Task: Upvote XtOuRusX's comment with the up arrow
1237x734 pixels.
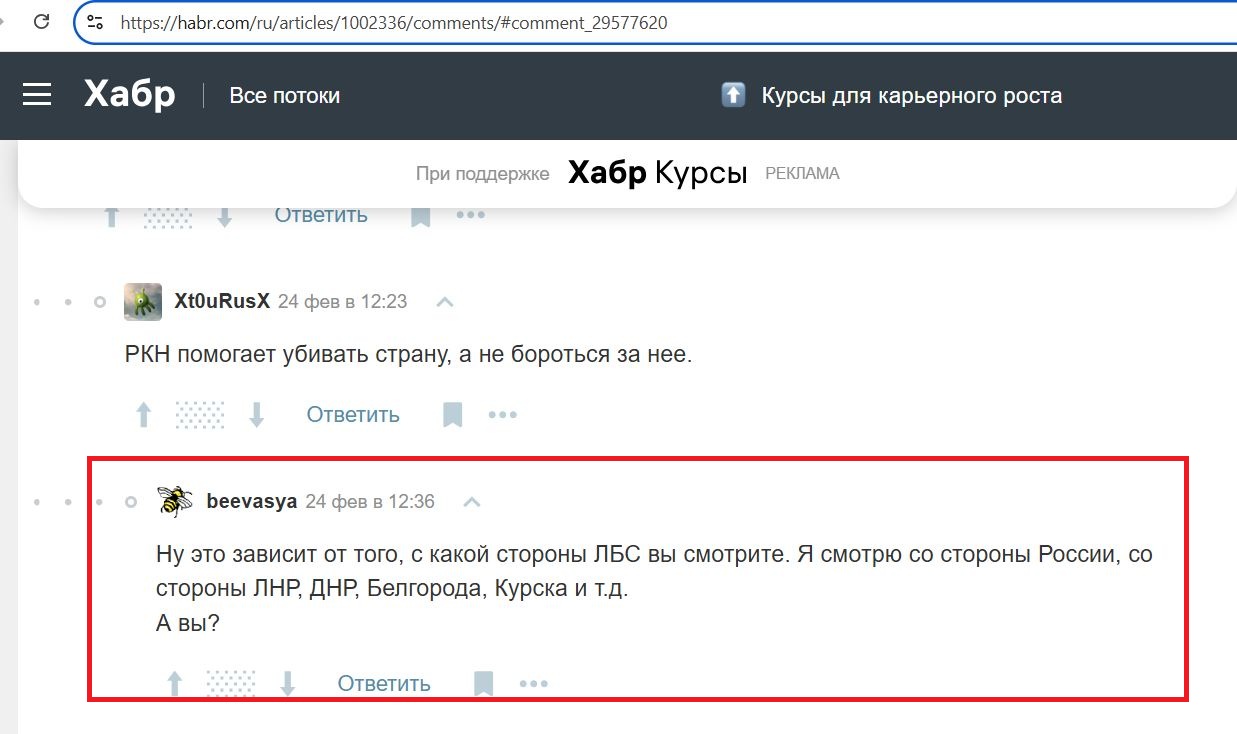Action: (143, 414)
